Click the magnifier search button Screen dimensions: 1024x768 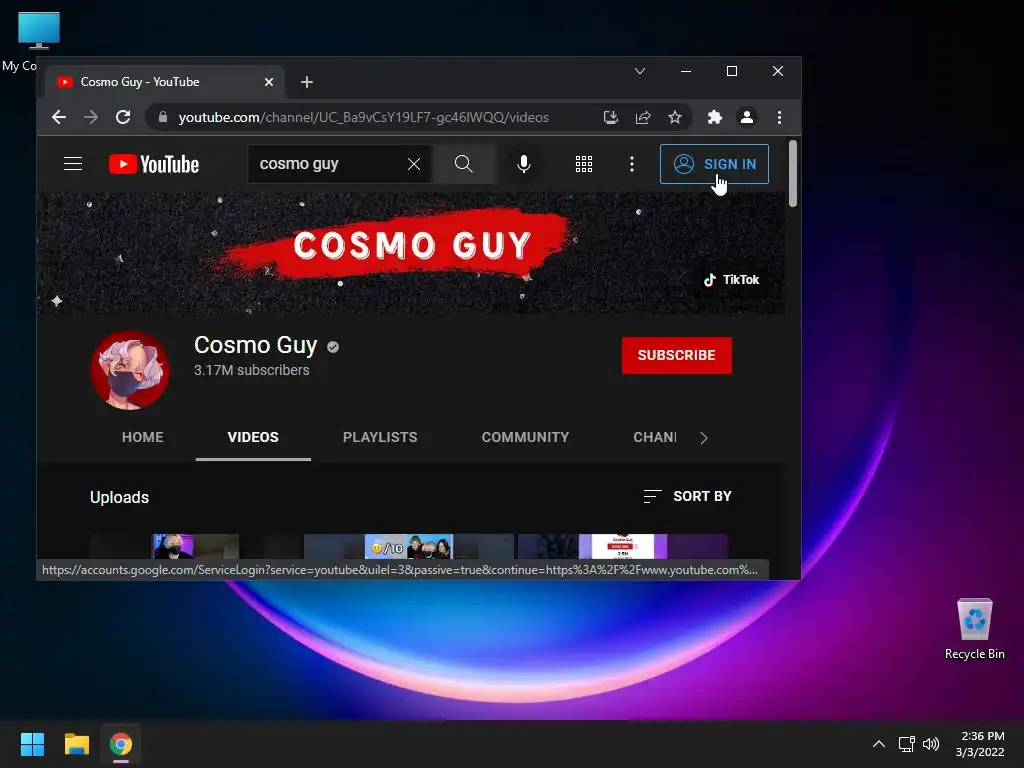[x=464, y=164]
